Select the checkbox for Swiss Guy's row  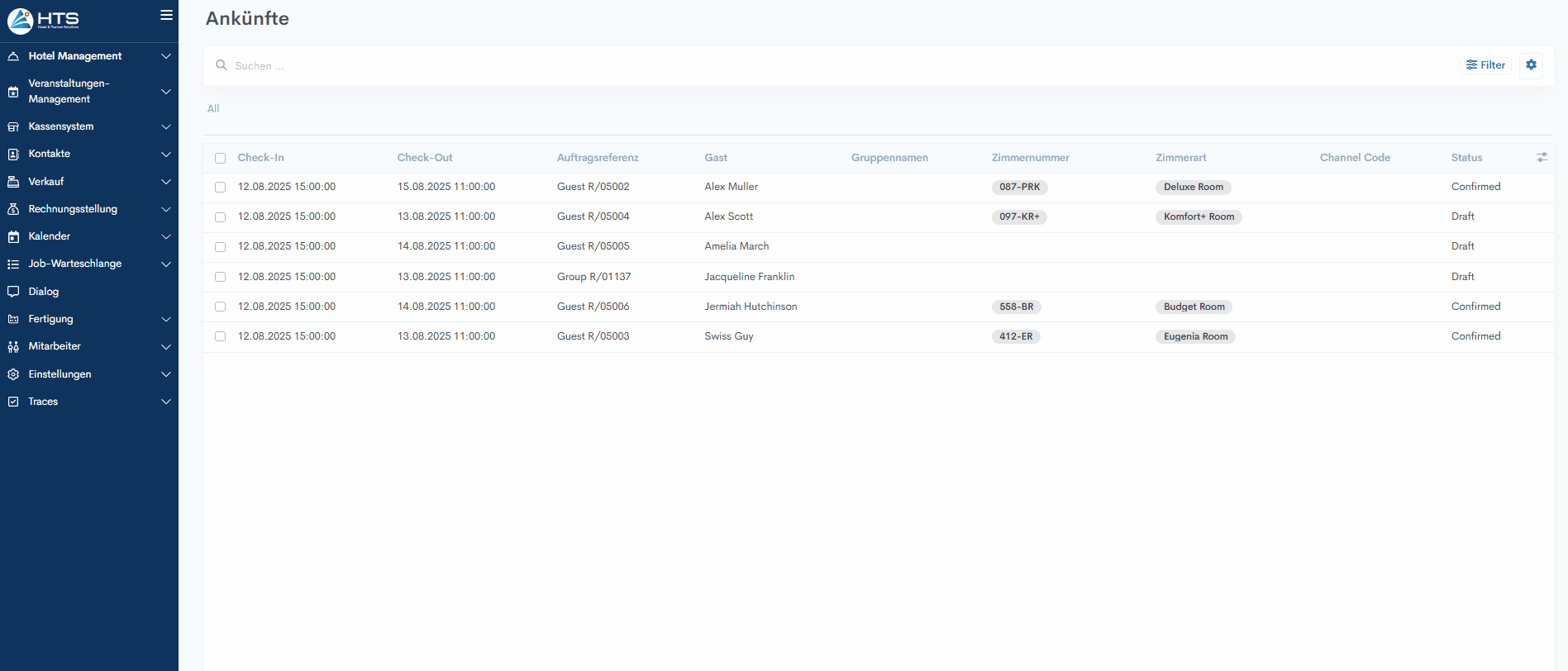coord(220,336)
